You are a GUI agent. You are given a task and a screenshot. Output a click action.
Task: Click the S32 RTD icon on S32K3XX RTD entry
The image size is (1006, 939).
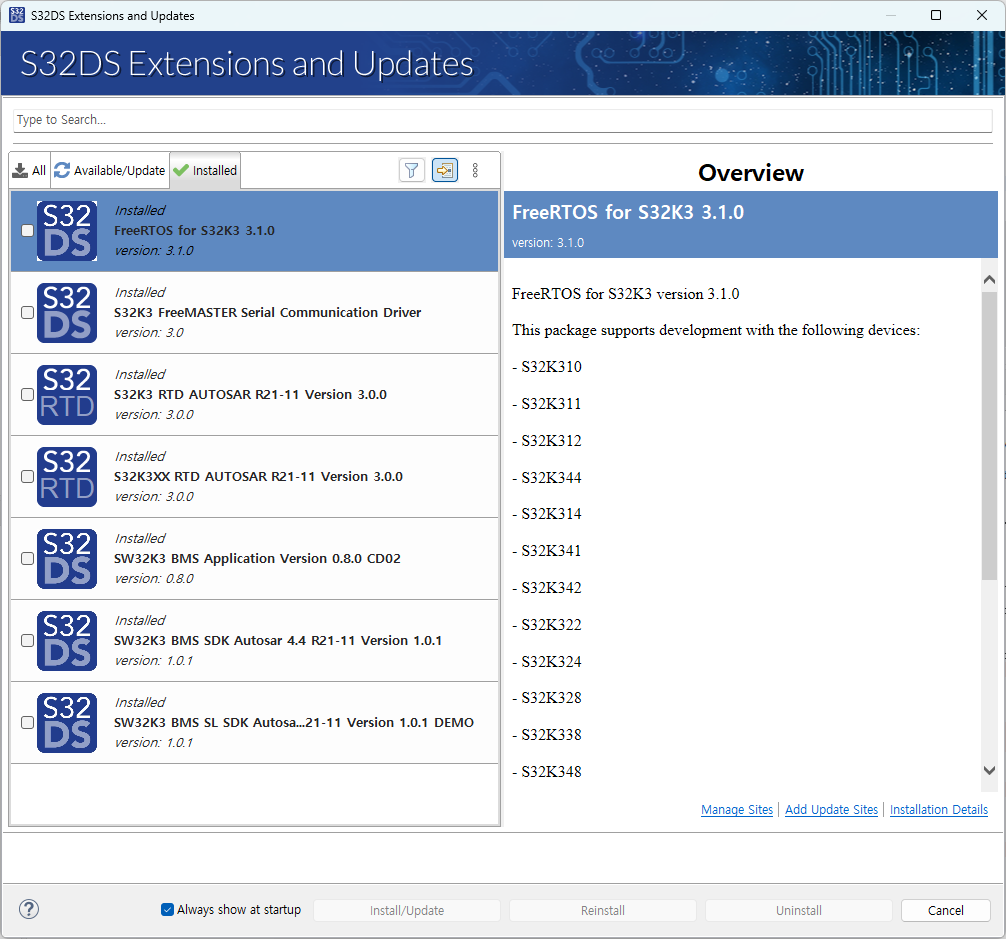(66, 476)
